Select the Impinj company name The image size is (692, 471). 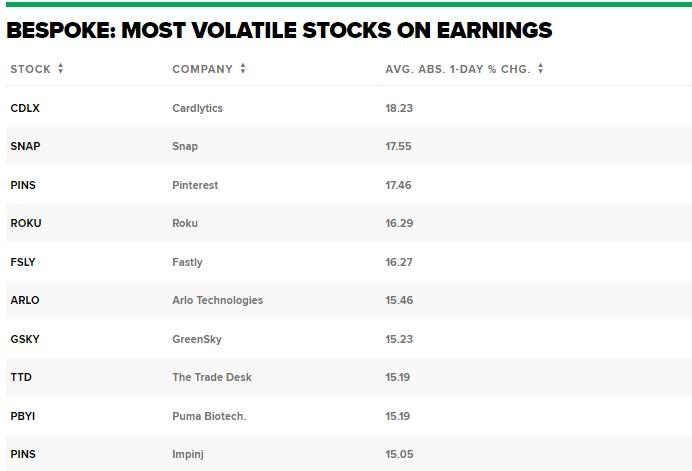coord(187,454)
